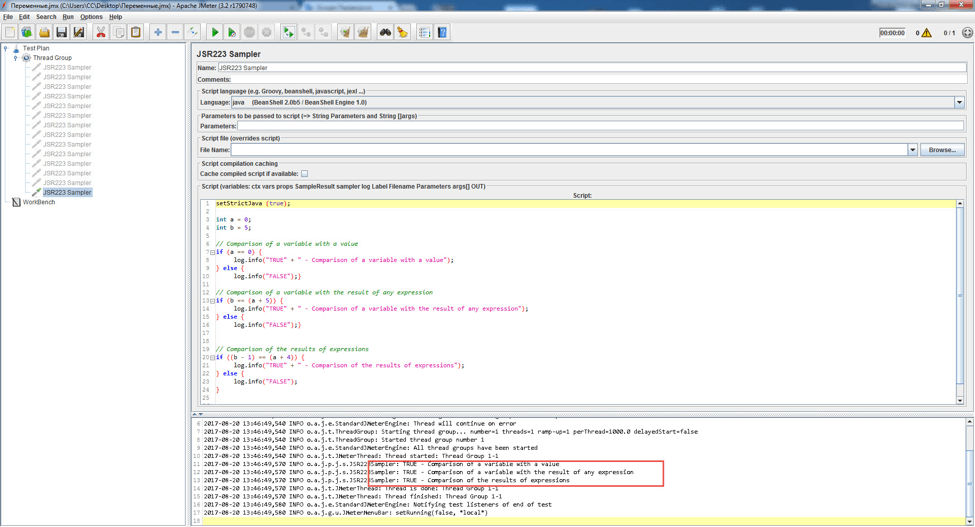Toggle Cache compiled script if available checkbox
975x527 pixels.
(x=305, y=174)
